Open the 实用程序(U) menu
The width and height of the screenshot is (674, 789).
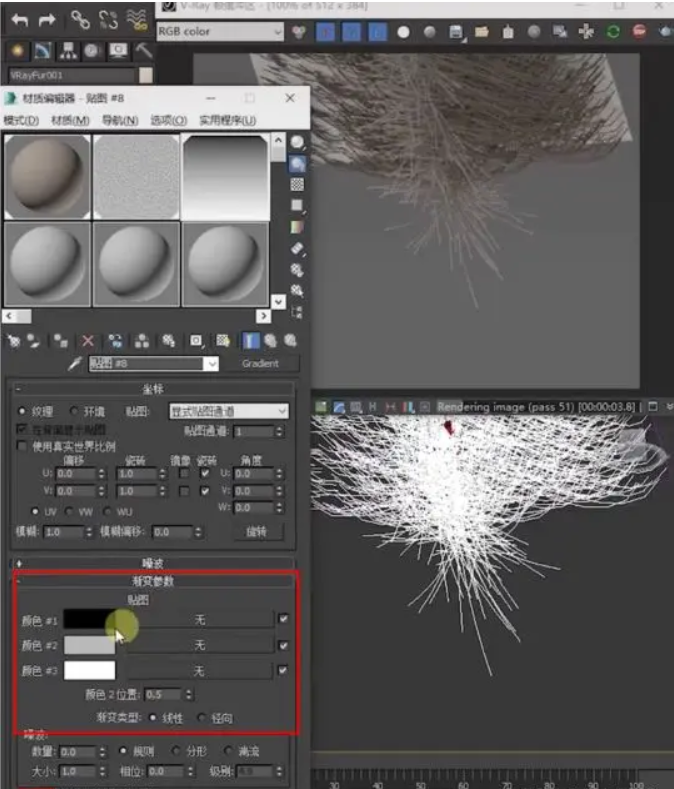[227, 120]
